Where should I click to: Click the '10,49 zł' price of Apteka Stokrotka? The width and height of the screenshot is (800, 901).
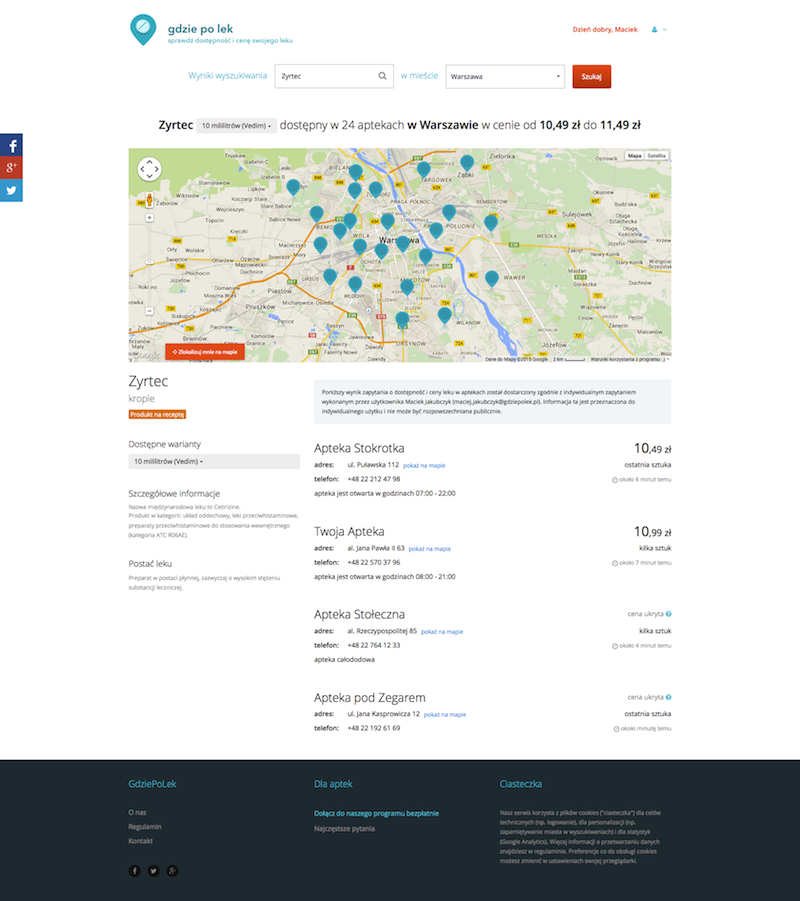(x=652, y=448)
